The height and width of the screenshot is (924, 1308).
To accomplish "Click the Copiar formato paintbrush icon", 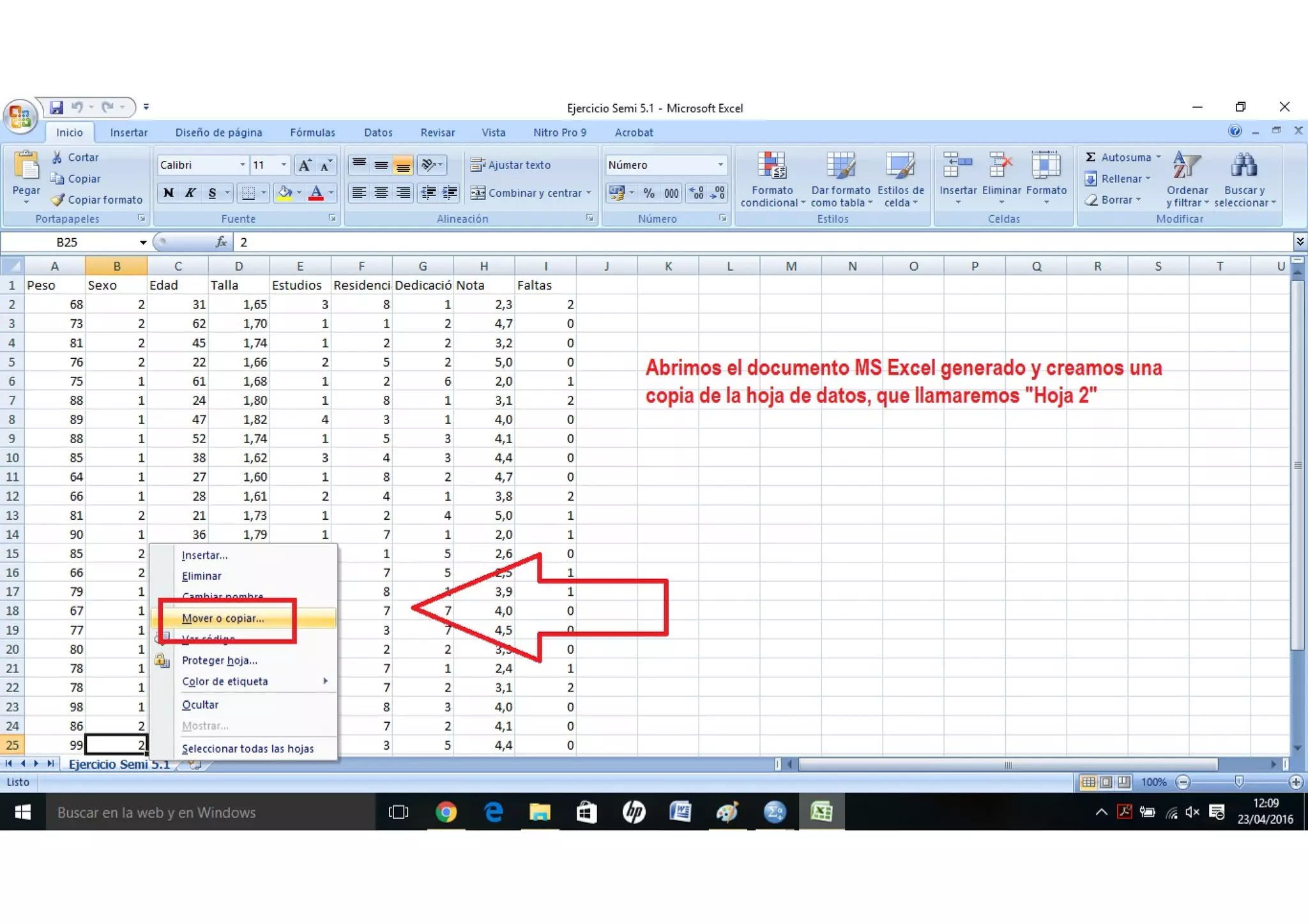I will [58, 200].
